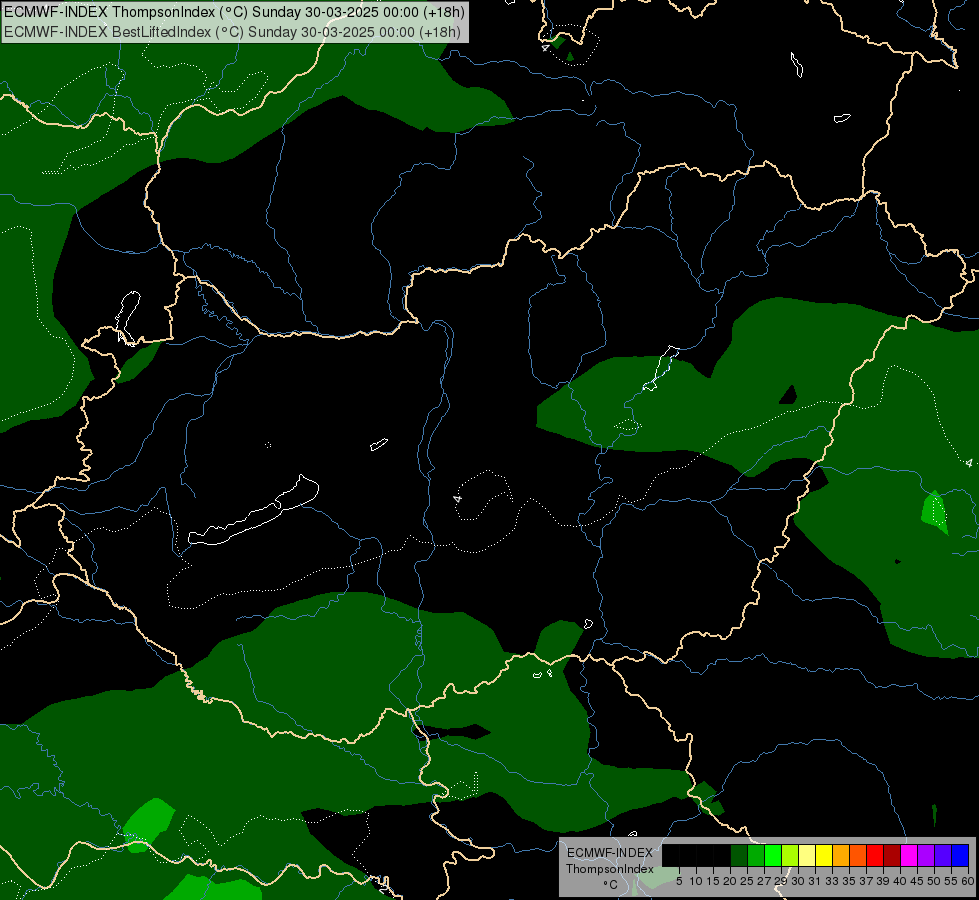
Task: Pick the pale yellow 30–31 legend swatch
Action: click(807, 855)
